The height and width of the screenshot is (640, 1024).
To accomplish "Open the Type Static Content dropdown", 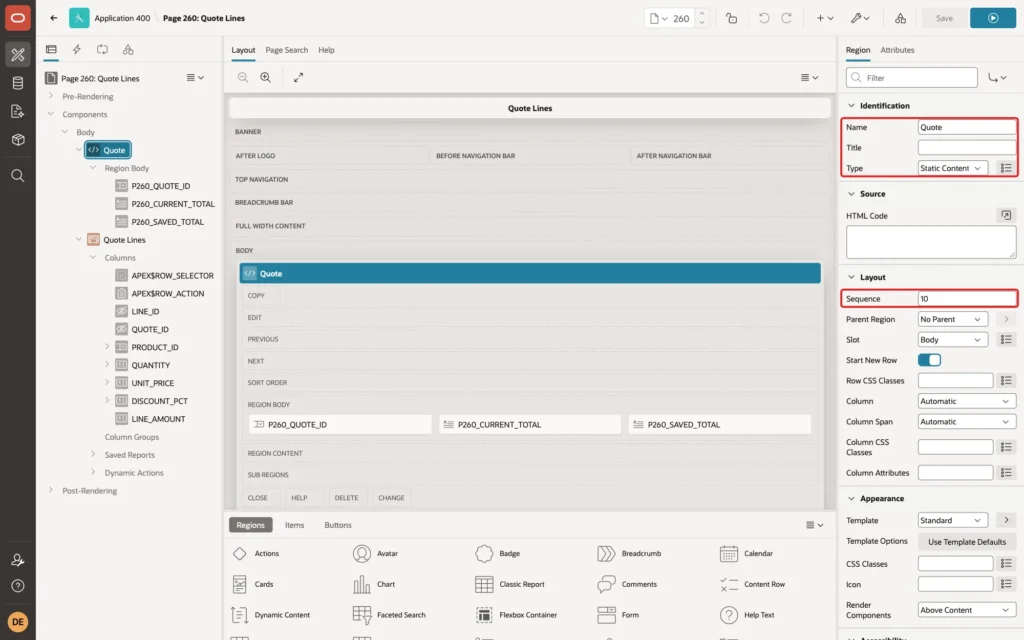I will (x=952, y=168).
